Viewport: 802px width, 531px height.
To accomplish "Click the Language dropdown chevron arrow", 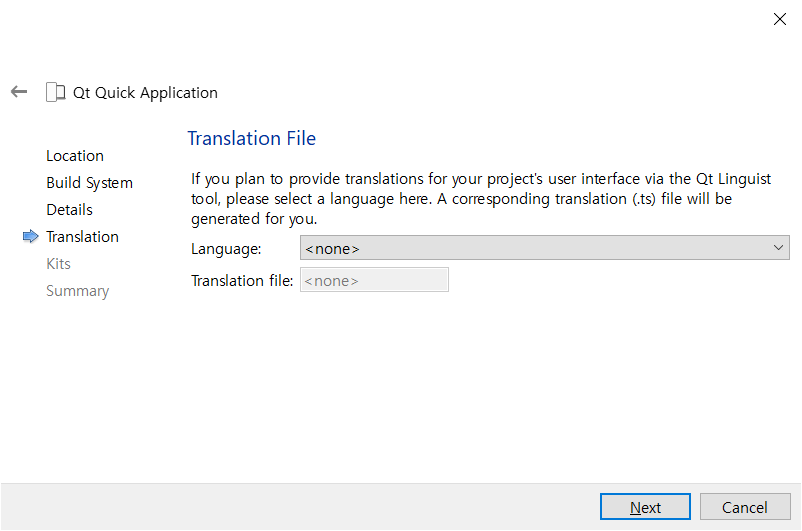I will (x=778, y=248).
